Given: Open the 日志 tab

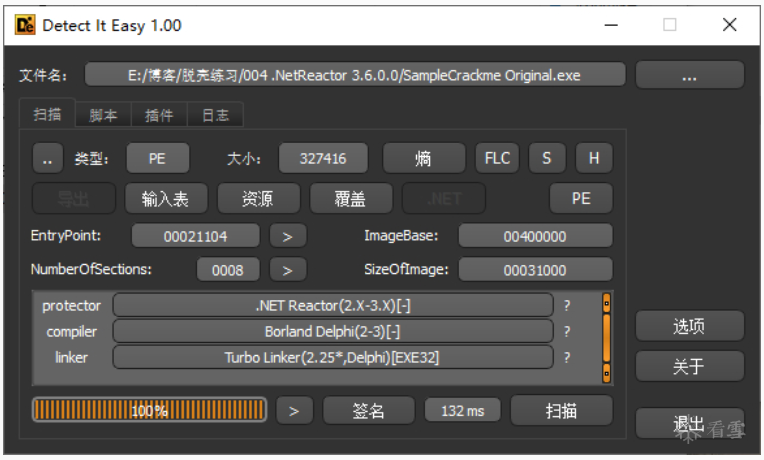Looking at the screenshot, I should [x=215, y=115].
